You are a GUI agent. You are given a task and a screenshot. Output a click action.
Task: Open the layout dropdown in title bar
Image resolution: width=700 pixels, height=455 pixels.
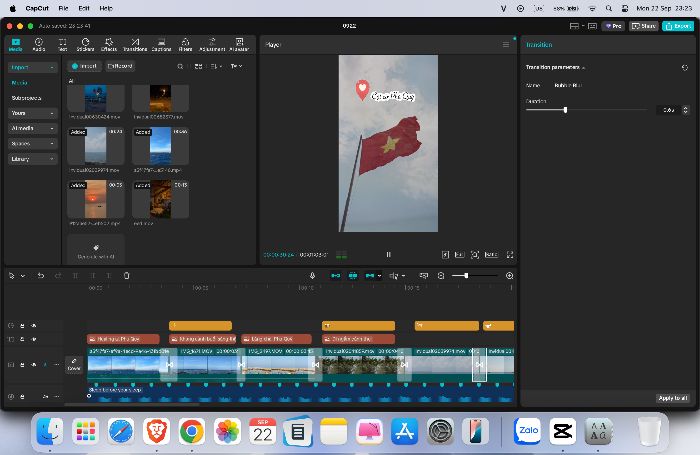pyautogui.click(x=576, y=26)
